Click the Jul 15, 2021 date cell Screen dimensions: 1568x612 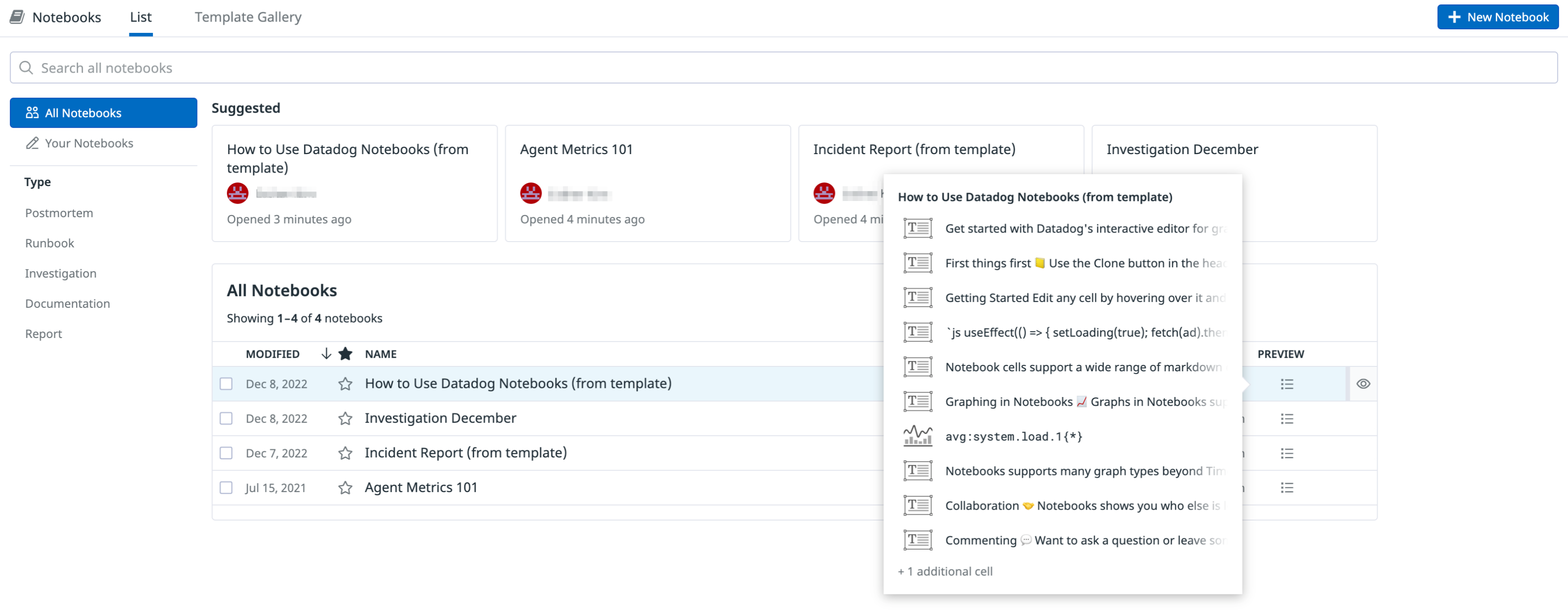275,488
